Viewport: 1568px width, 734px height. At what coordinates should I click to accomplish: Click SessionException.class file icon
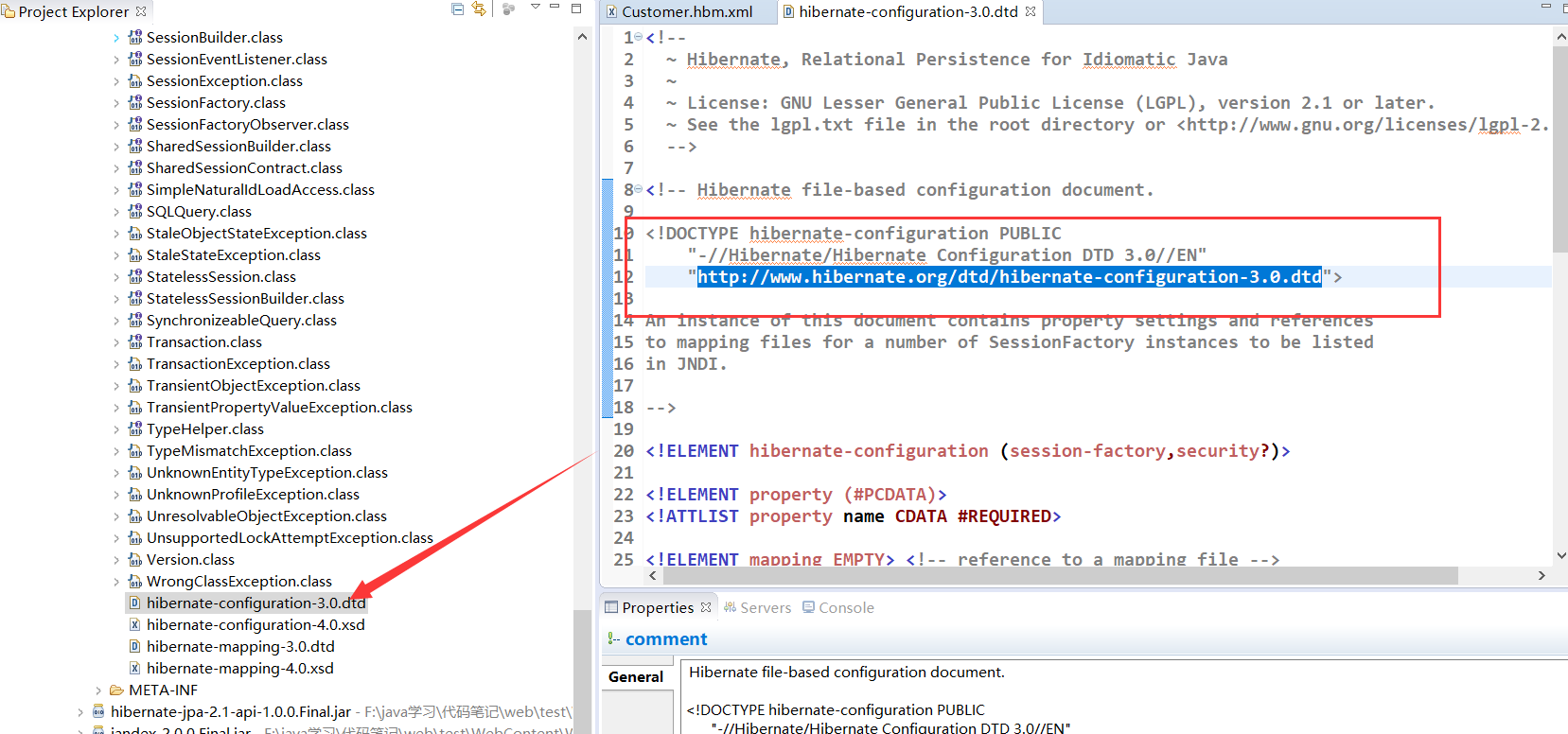(x=135, y=80)
